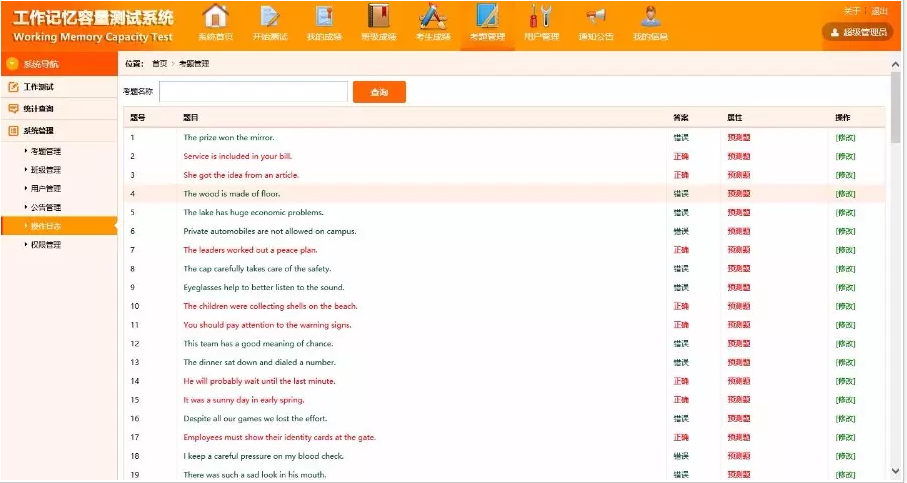Click 修改 for question 10
The width and height of the screenshot is (907, 483).
845,306
